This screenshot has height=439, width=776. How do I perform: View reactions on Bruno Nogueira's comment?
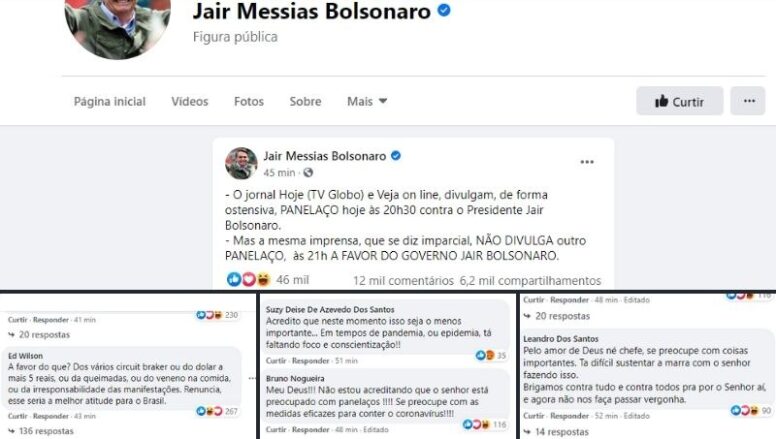[485, 425]
